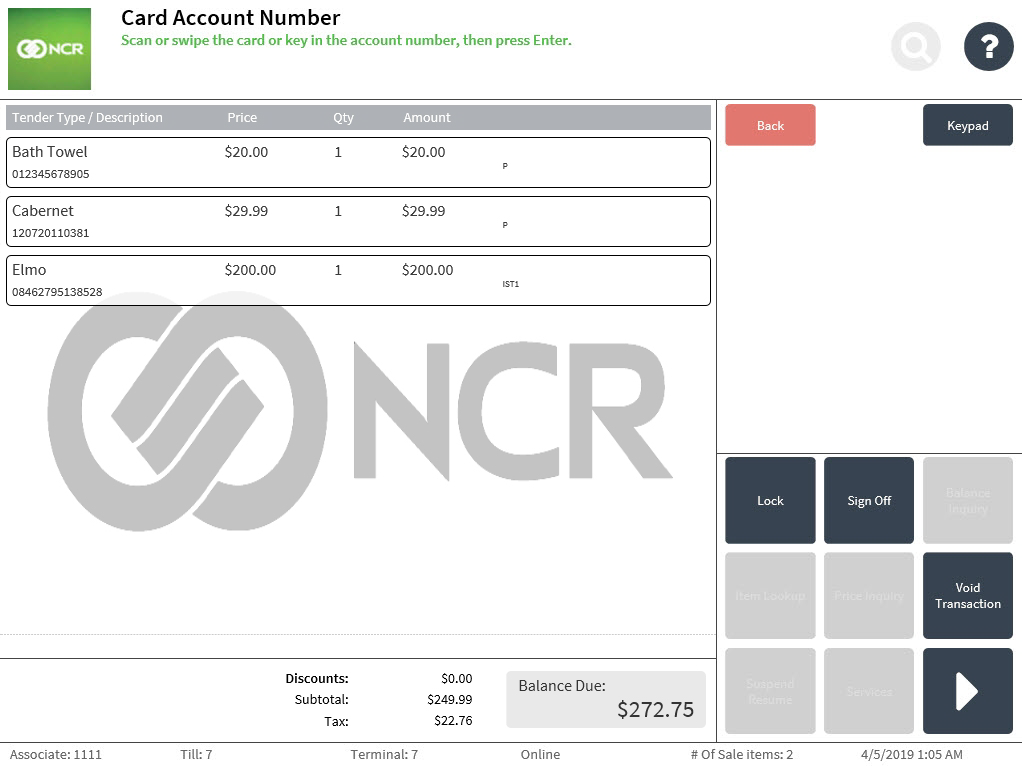Click the Terminal: 7 status entry
Screen dimensions: 1022x766
[384, 754]
